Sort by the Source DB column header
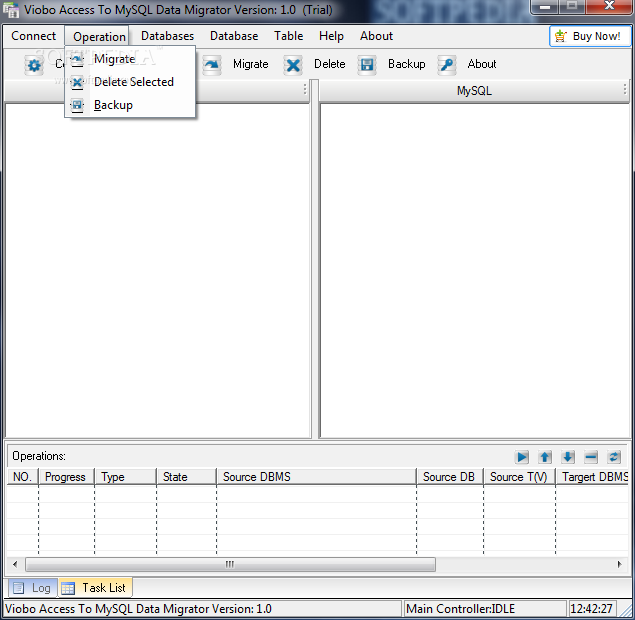This screenshot has height=620, width=635. 450,477
